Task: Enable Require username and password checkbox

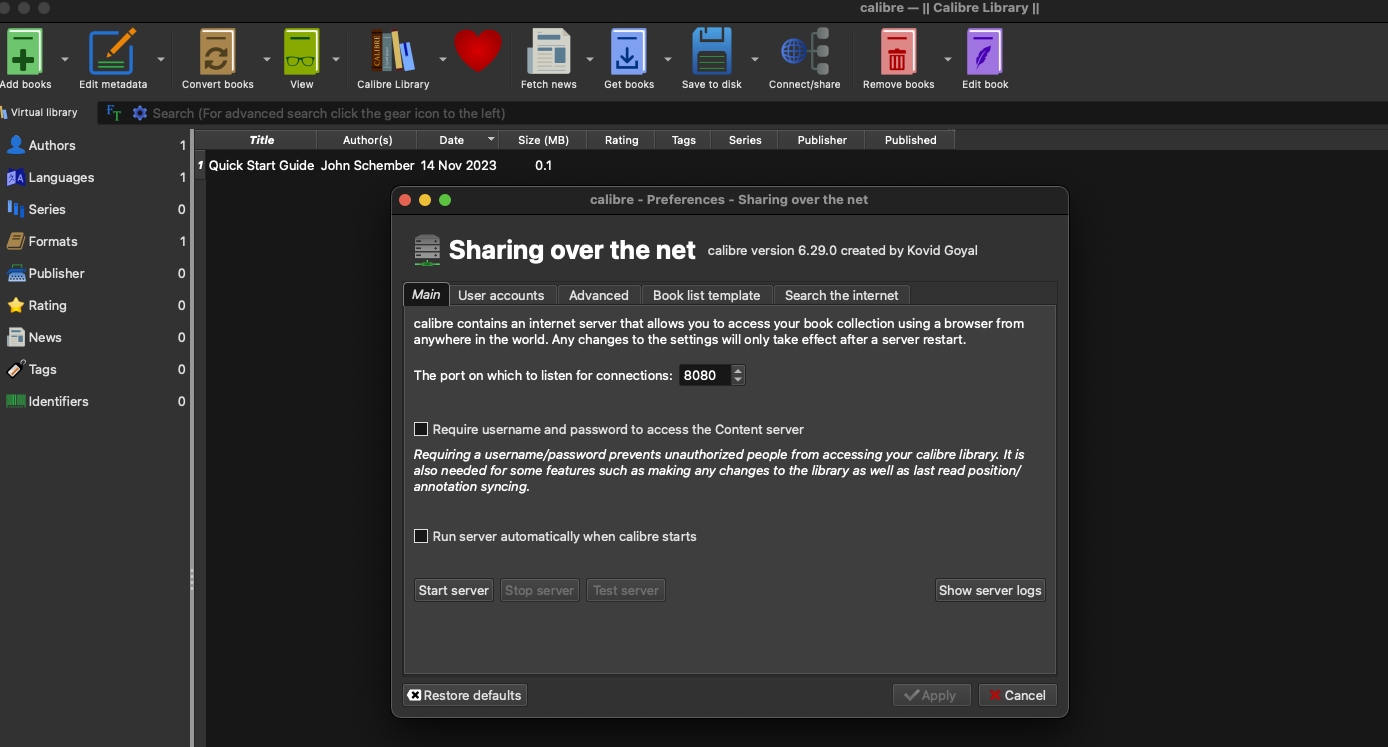Action: click(421, 429)
